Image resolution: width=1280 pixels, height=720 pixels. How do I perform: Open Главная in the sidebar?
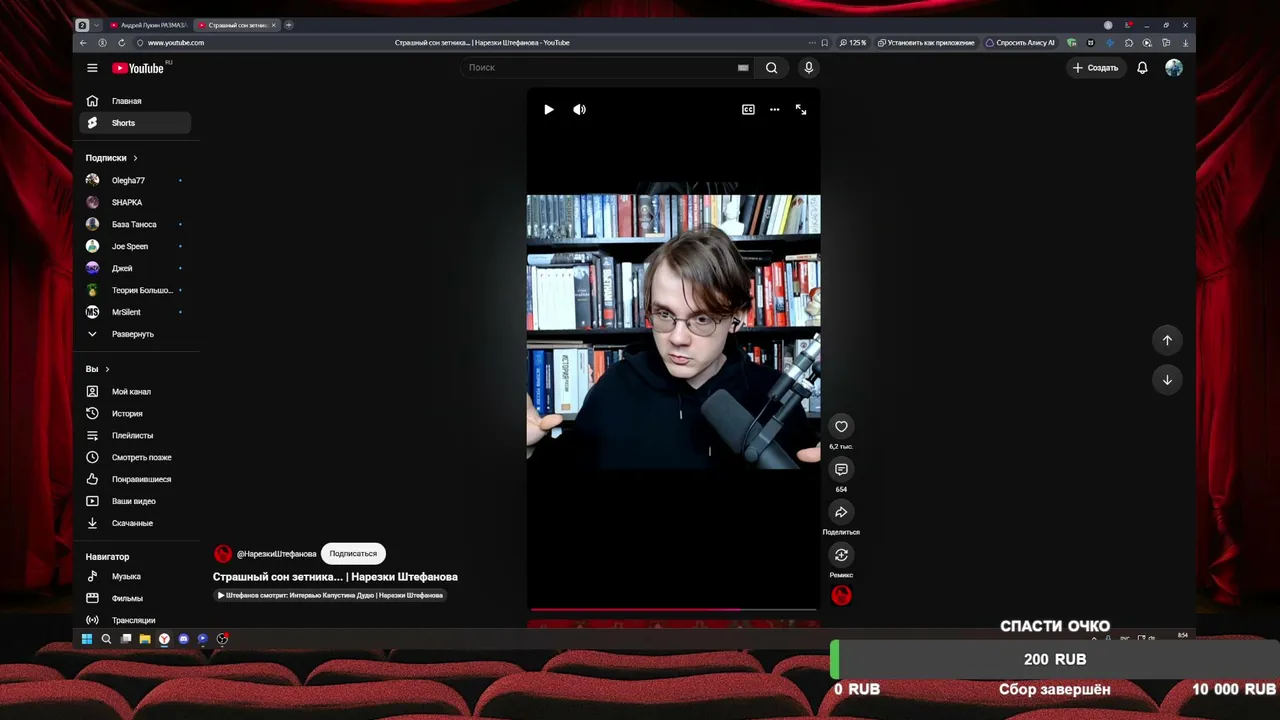(136, 101)
